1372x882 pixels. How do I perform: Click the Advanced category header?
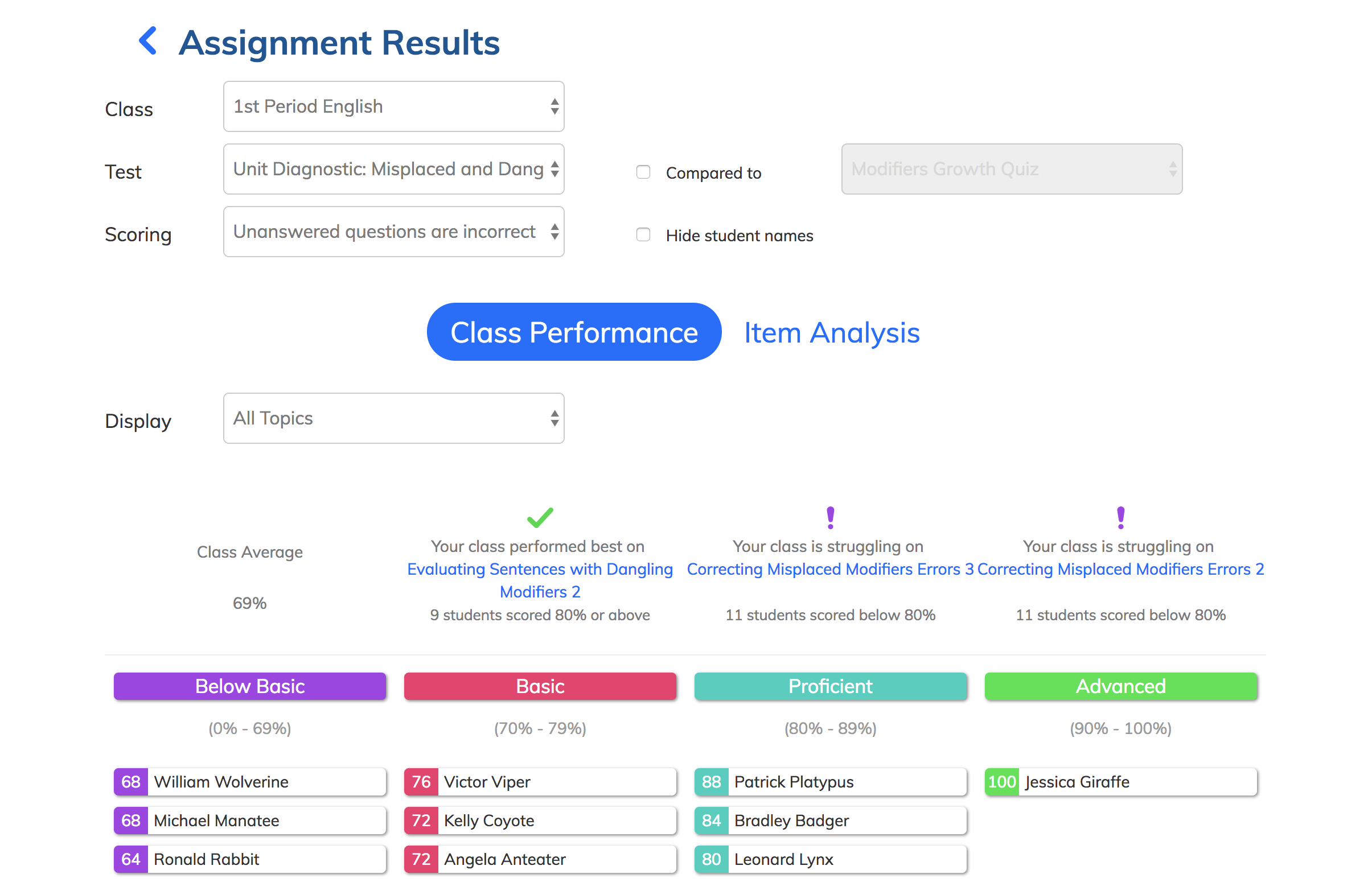point(1120,686)
